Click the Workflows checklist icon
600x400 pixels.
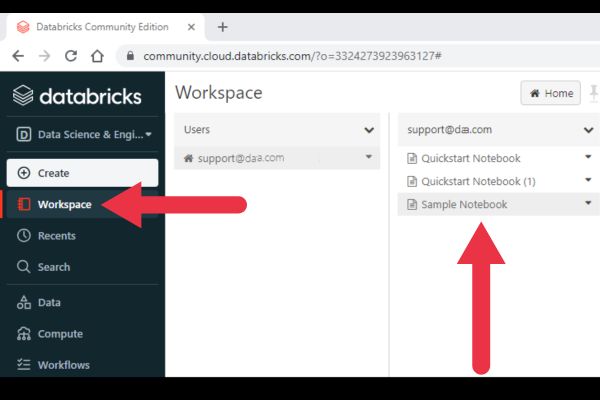tap(24, 364)
